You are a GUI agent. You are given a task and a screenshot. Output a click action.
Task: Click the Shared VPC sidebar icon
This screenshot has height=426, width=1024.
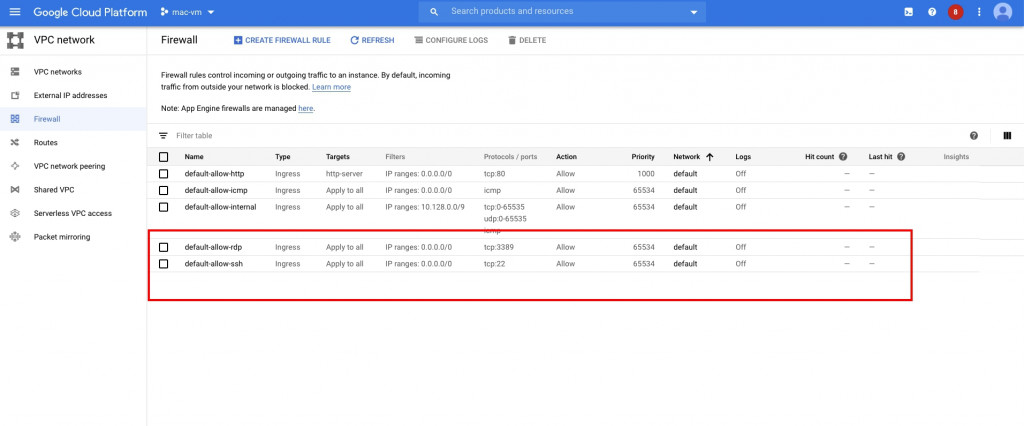pos(15,189)
